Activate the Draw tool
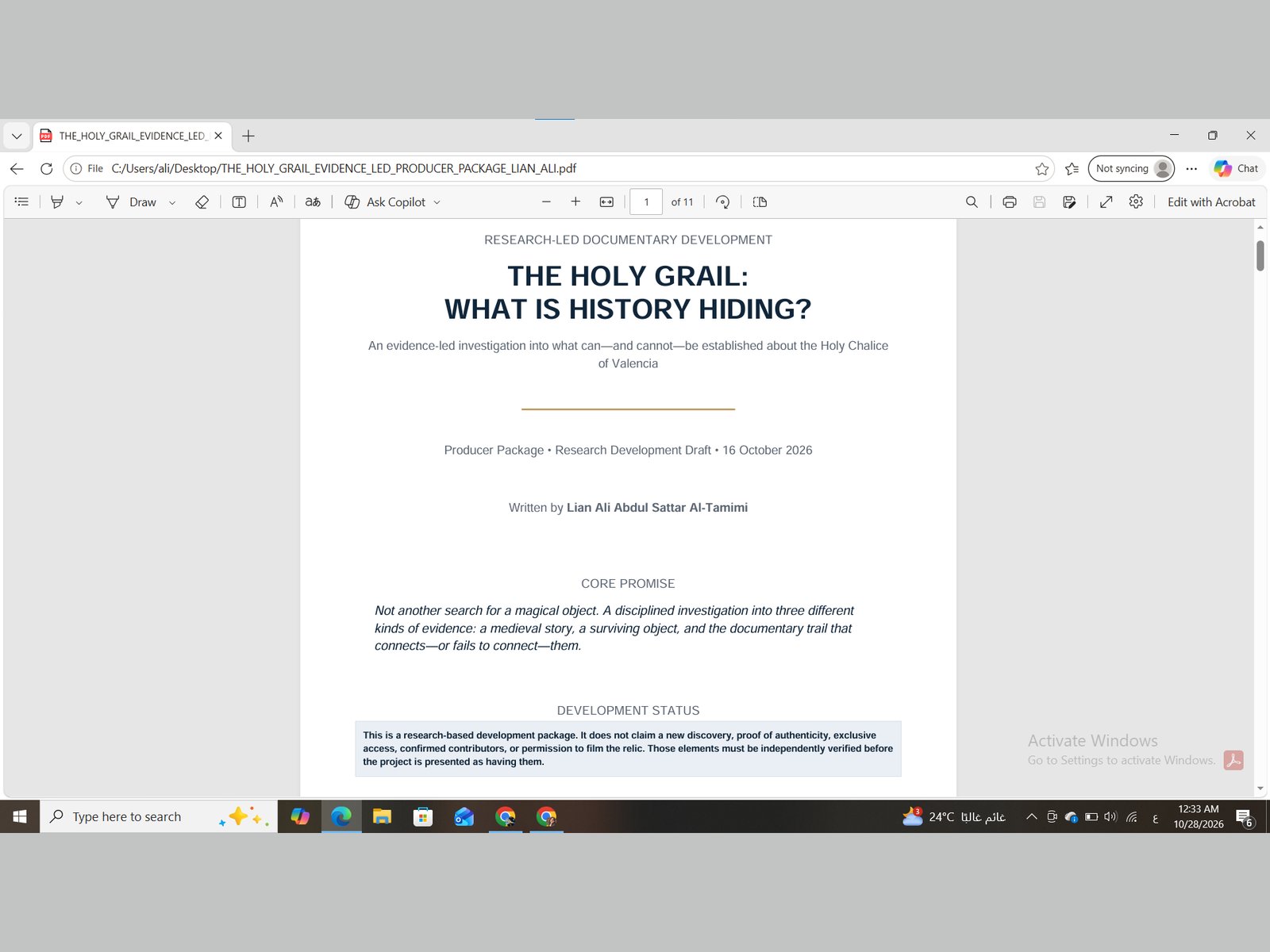The height and width of the screenshot is (952, 1270). click(132, 202)
